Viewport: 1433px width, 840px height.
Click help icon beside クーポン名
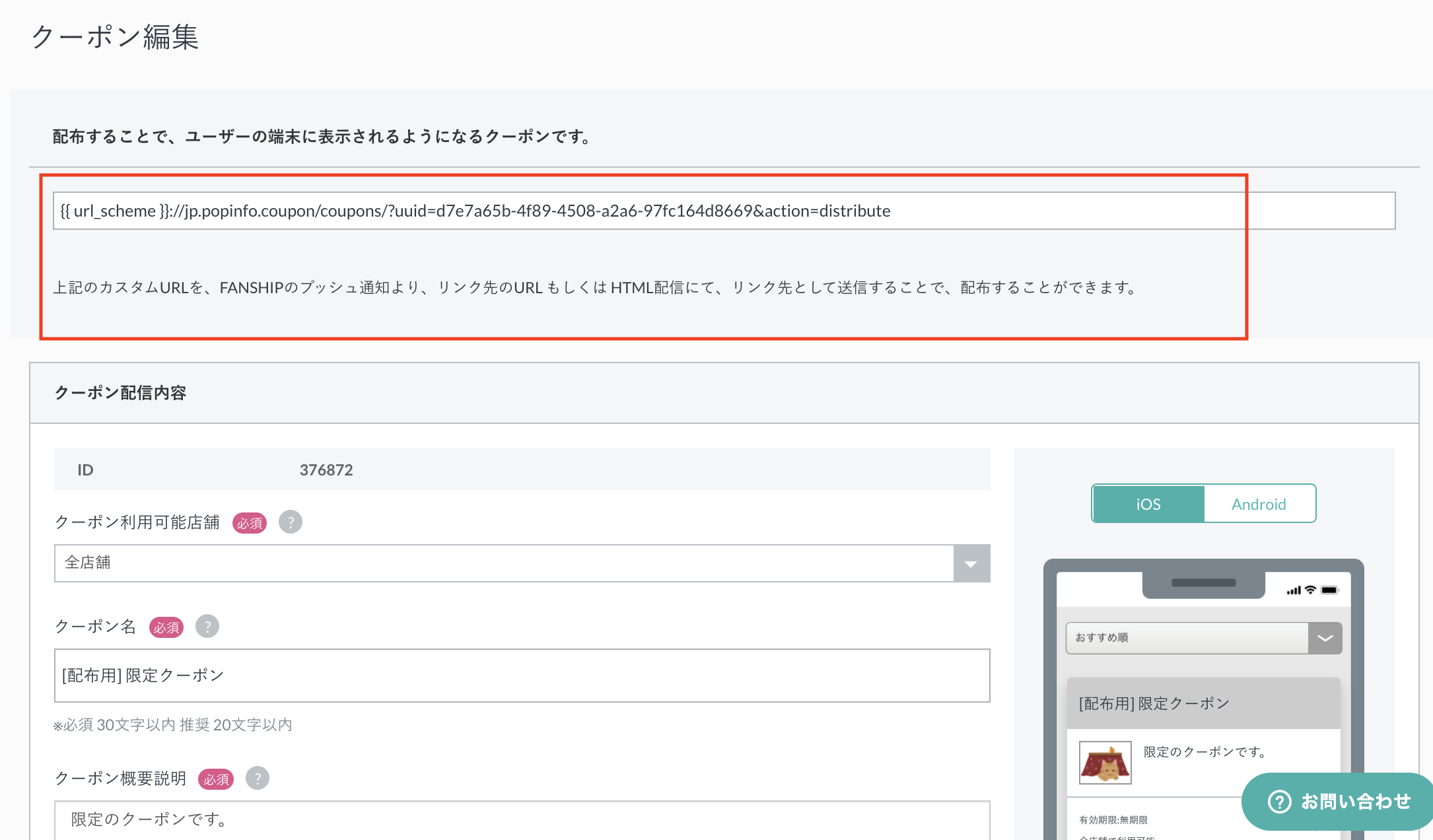207,626
